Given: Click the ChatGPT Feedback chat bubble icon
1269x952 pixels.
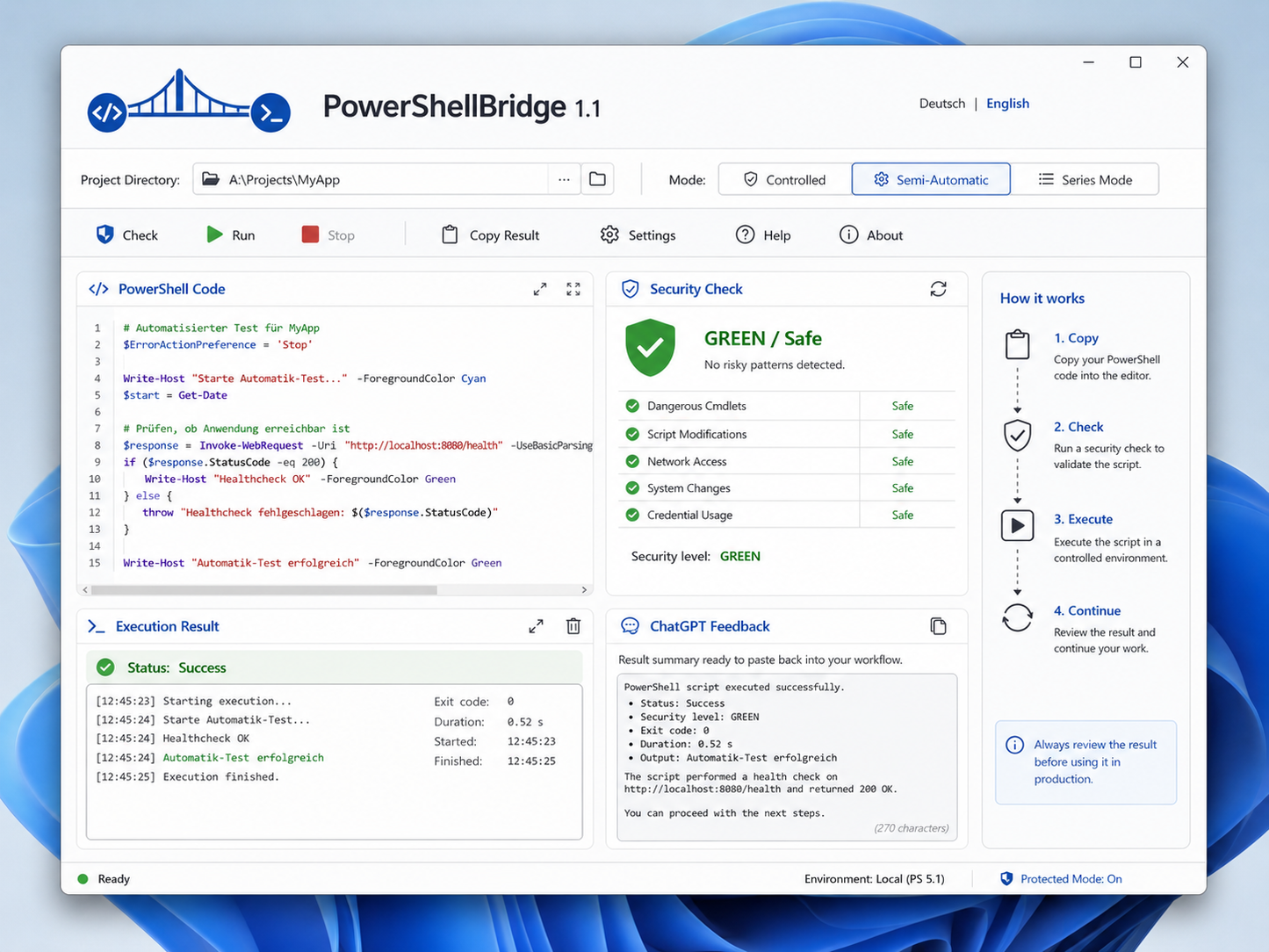Looking at the screenshot, I should 630,626.
